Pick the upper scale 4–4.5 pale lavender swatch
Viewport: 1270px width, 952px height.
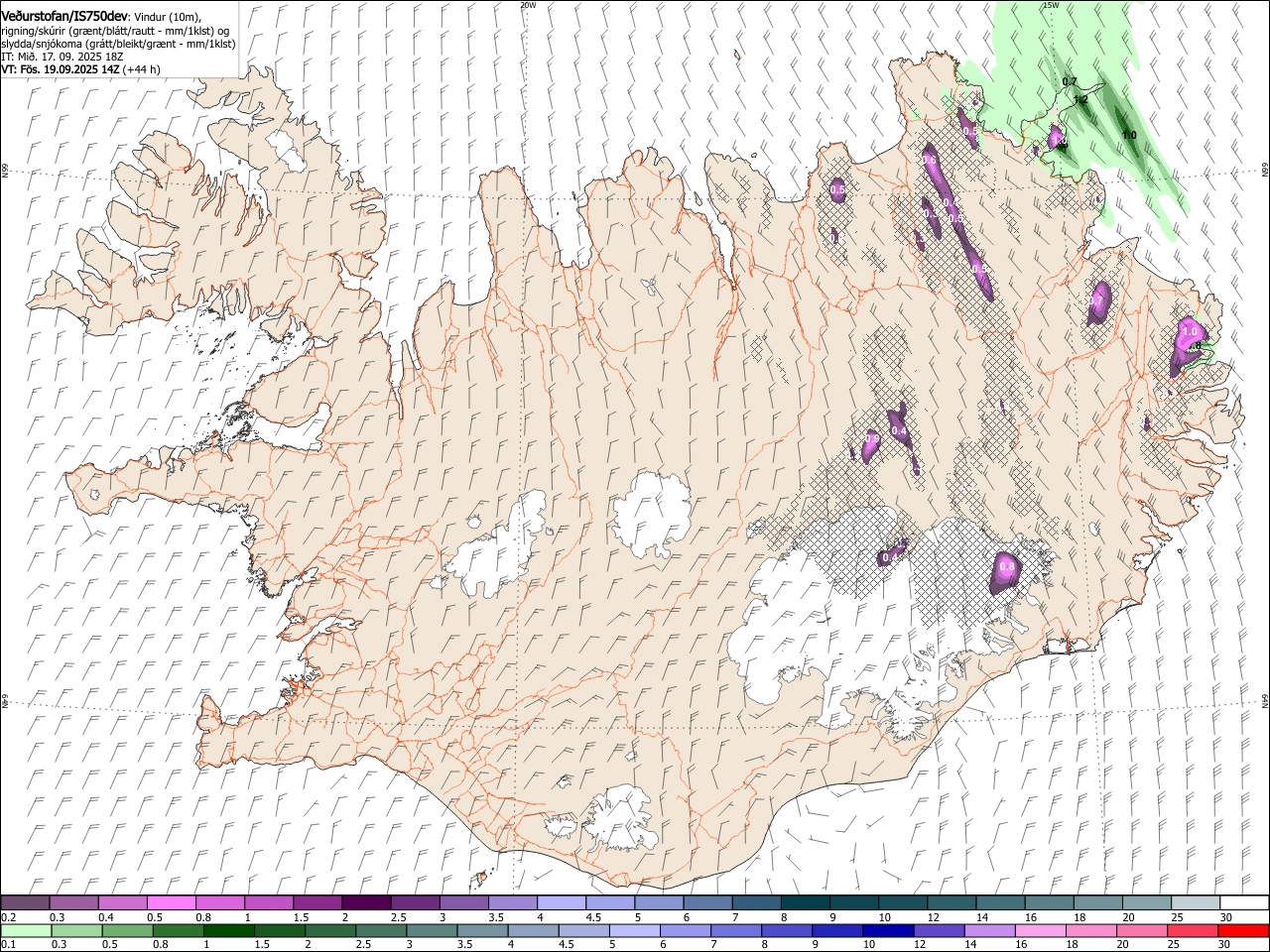pyautogui.click(x=561, y=902)
